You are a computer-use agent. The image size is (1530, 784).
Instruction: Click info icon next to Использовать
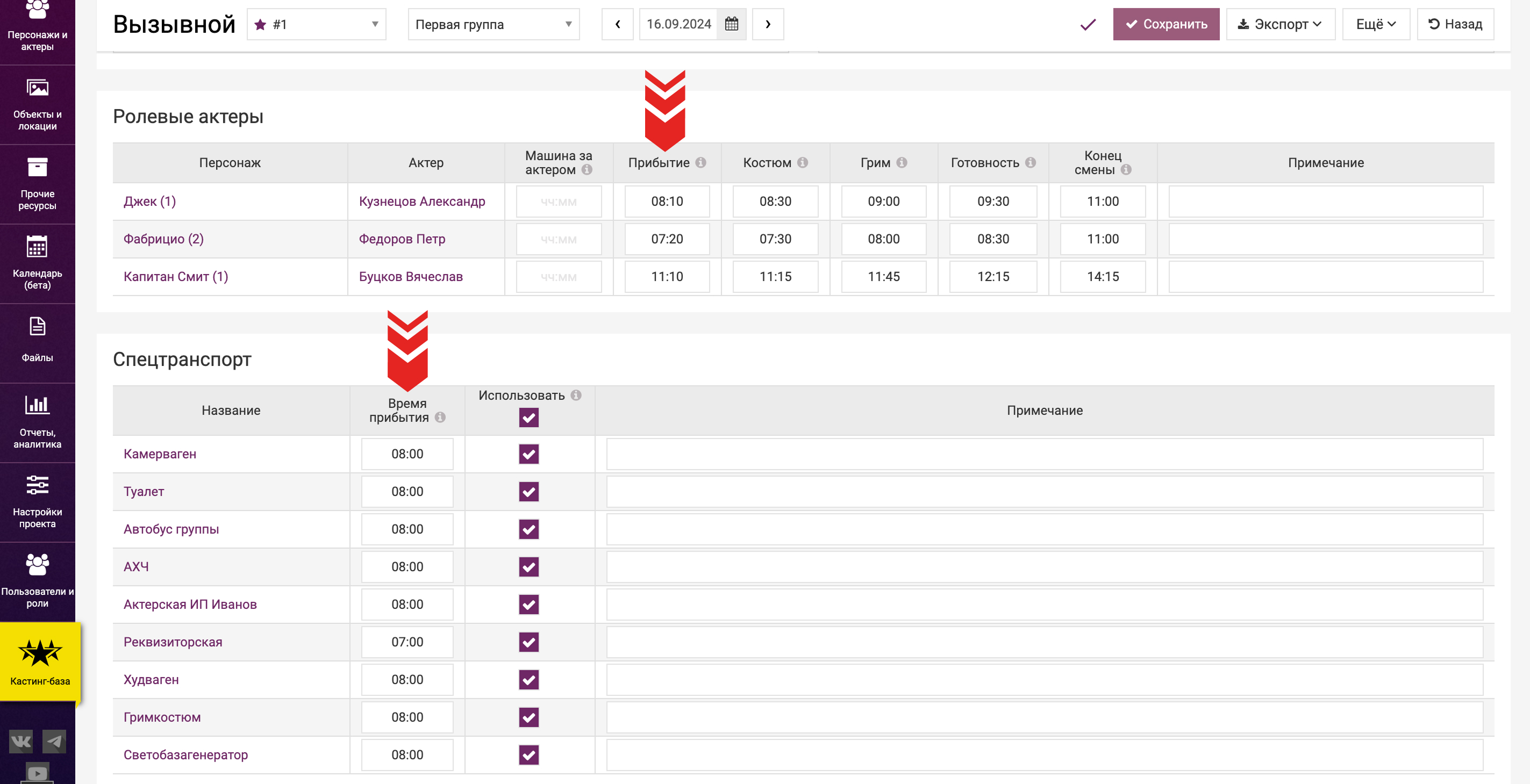pos(576,395)
